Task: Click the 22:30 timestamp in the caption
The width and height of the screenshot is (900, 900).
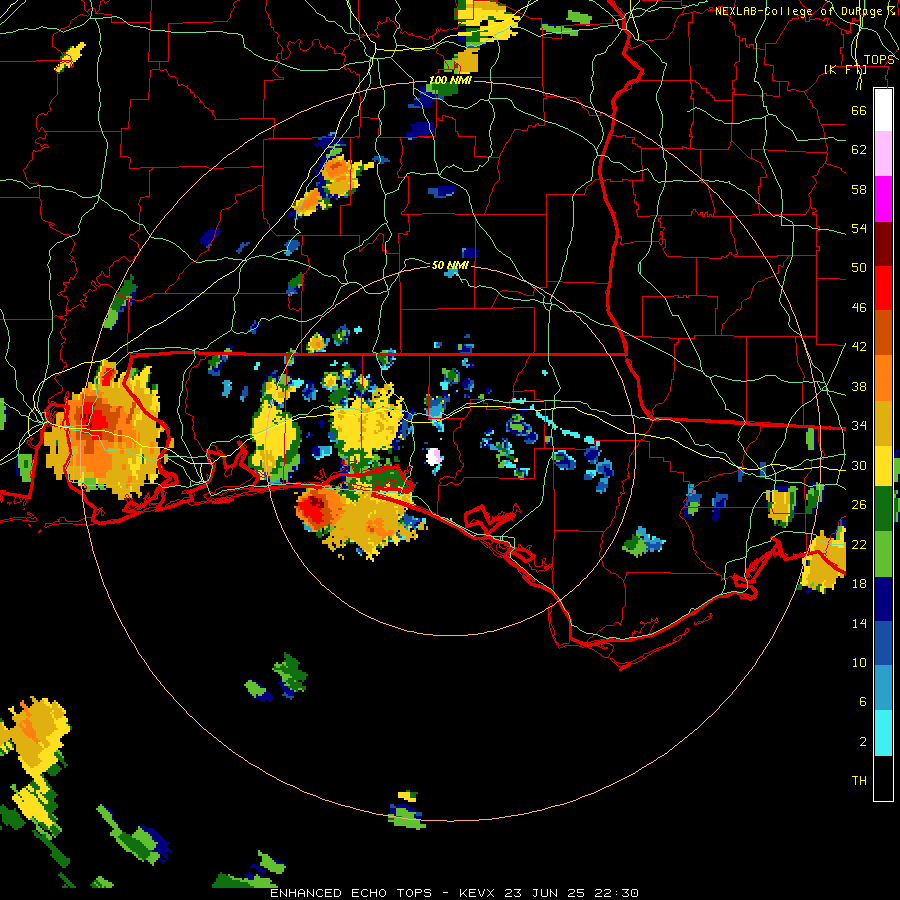Action: (617, 893)
